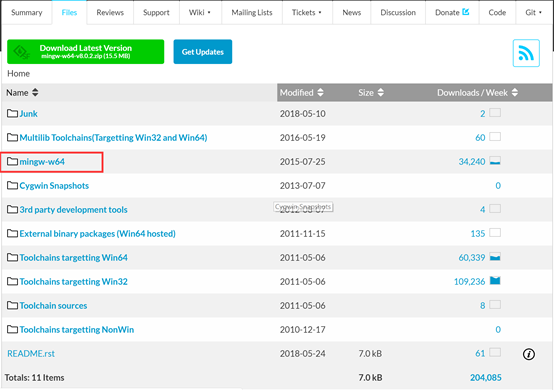
Task: Click the Toolchains targetting Win64 folder icon
Action: tap(12, 258)
